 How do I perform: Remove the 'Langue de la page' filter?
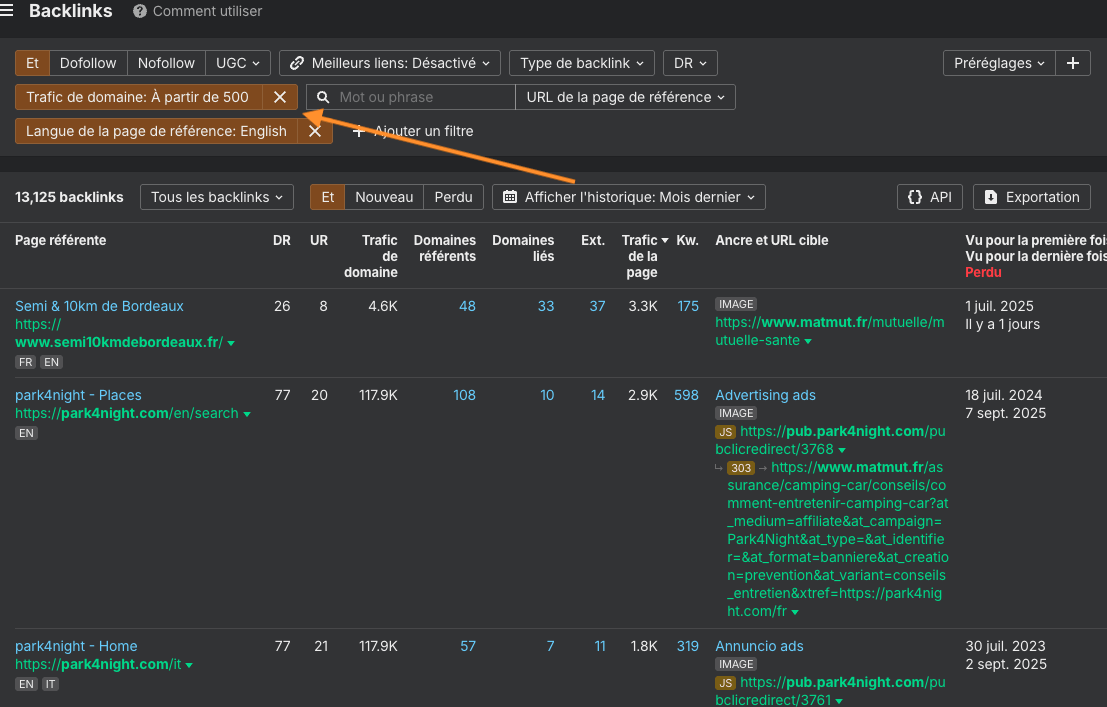(x=314, y=131)
